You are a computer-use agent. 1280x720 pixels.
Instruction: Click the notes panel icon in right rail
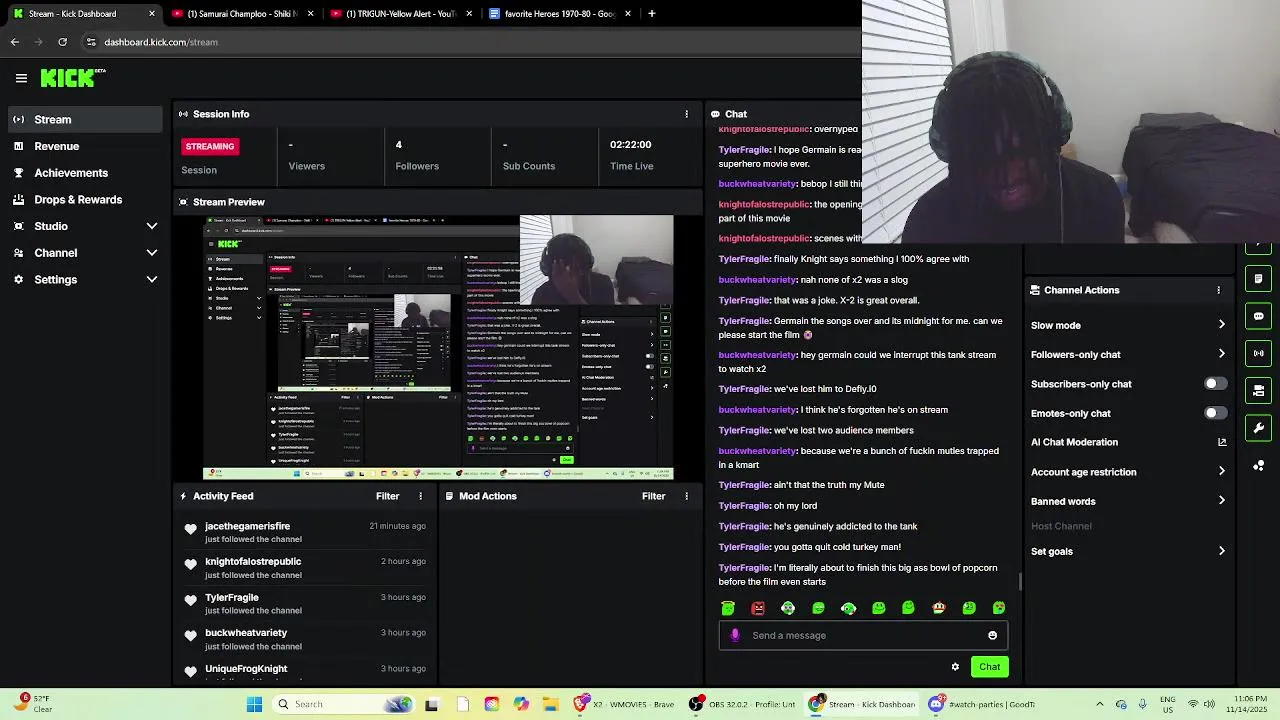tap(1259, 279)
